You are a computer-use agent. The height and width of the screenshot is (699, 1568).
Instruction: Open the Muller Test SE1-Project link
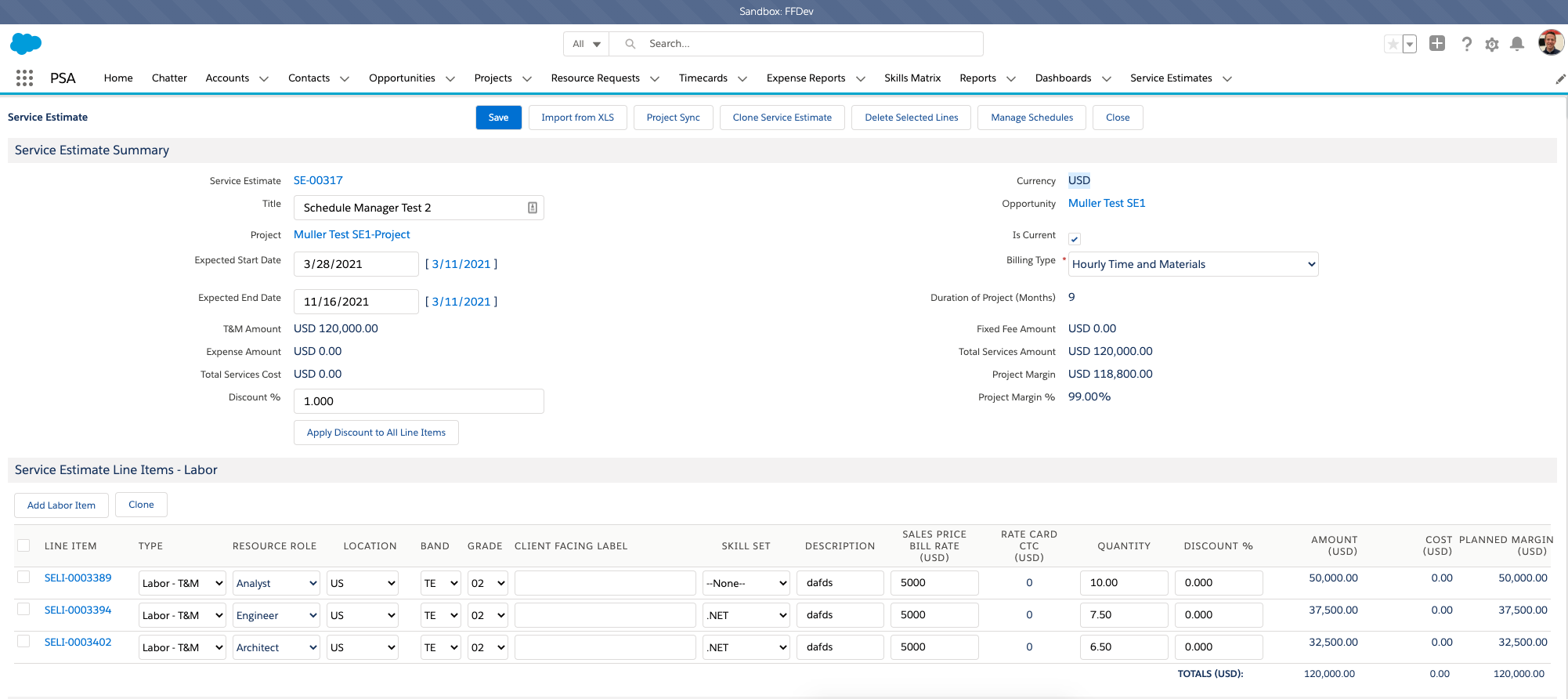pos(352,234)
